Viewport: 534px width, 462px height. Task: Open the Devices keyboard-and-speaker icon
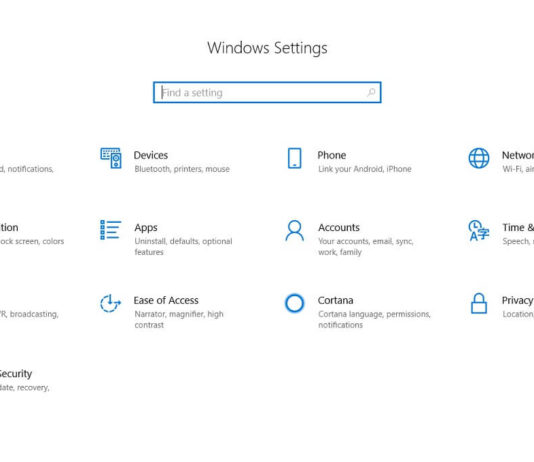coord(111,158)
